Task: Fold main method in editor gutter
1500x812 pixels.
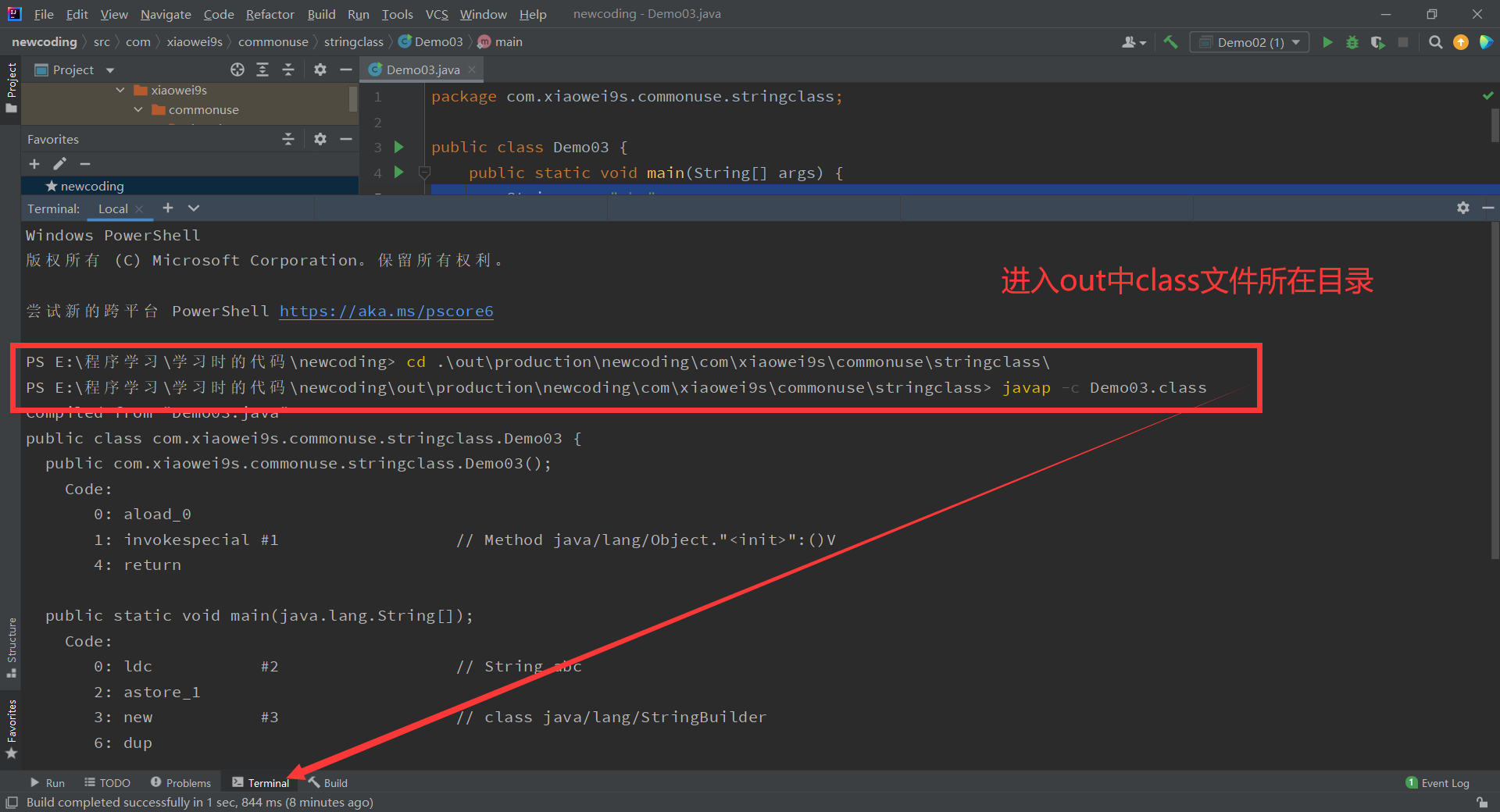Action: [x=424, y=172]
